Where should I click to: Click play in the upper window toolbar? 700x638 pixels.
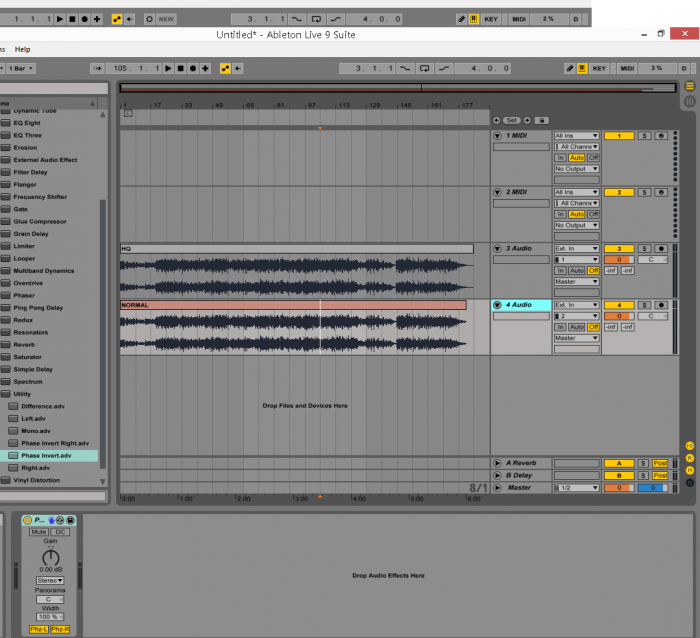[59, 19]
